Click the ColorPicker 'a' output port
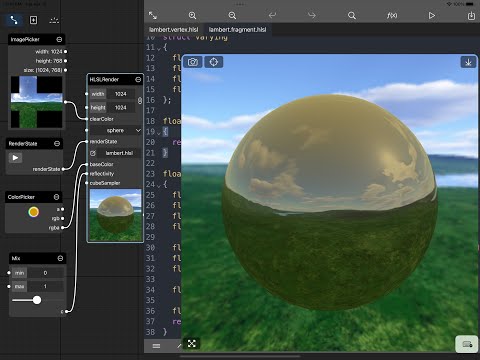Viewport: 480px width, 360px height. 62,209
